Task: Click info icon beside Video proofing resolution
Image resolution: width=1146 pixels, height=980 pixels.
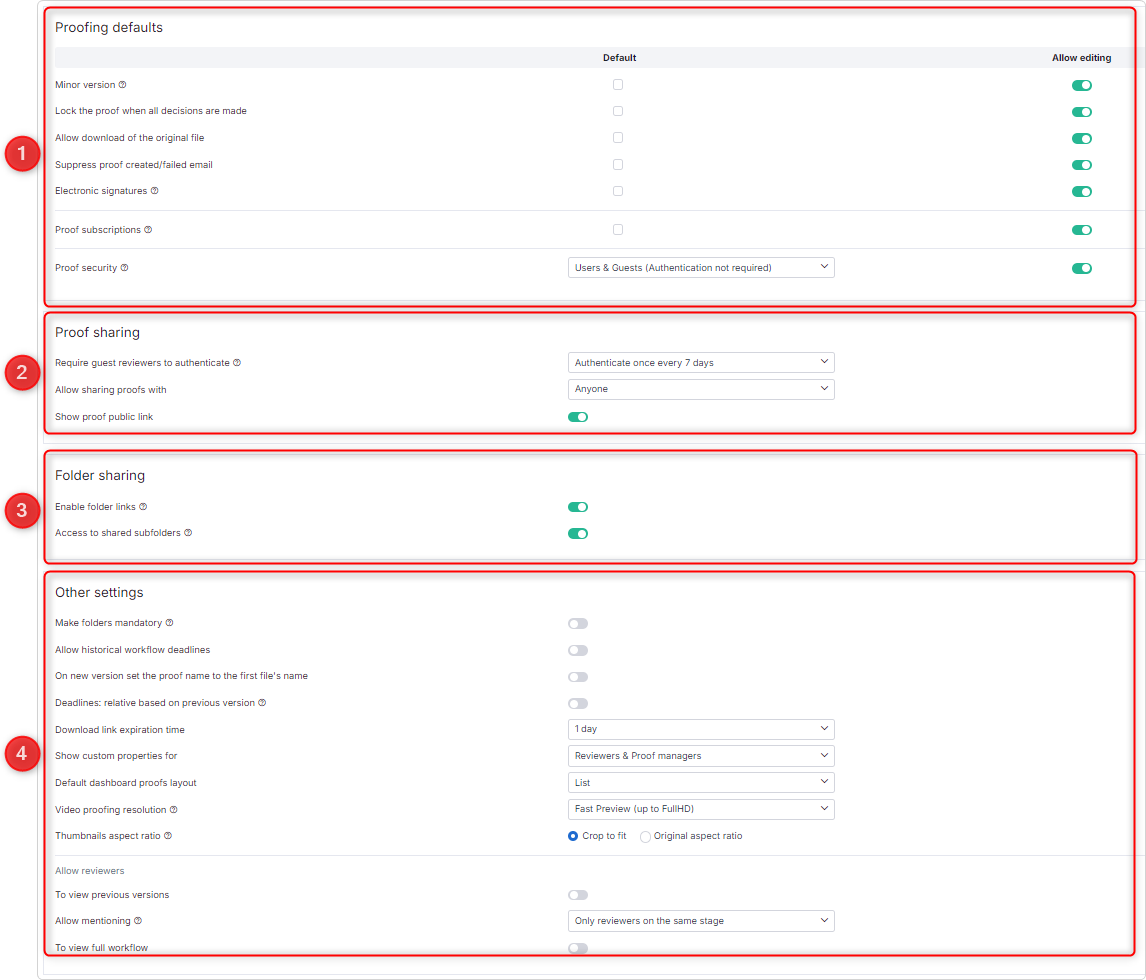Action: 174,809
